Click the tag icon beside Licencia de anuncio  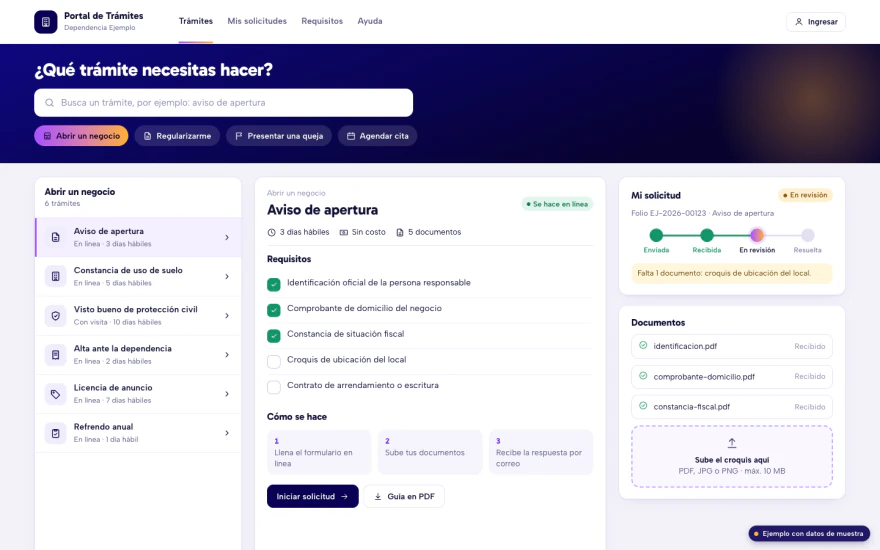pyautogui.click(x=56, y=394)
